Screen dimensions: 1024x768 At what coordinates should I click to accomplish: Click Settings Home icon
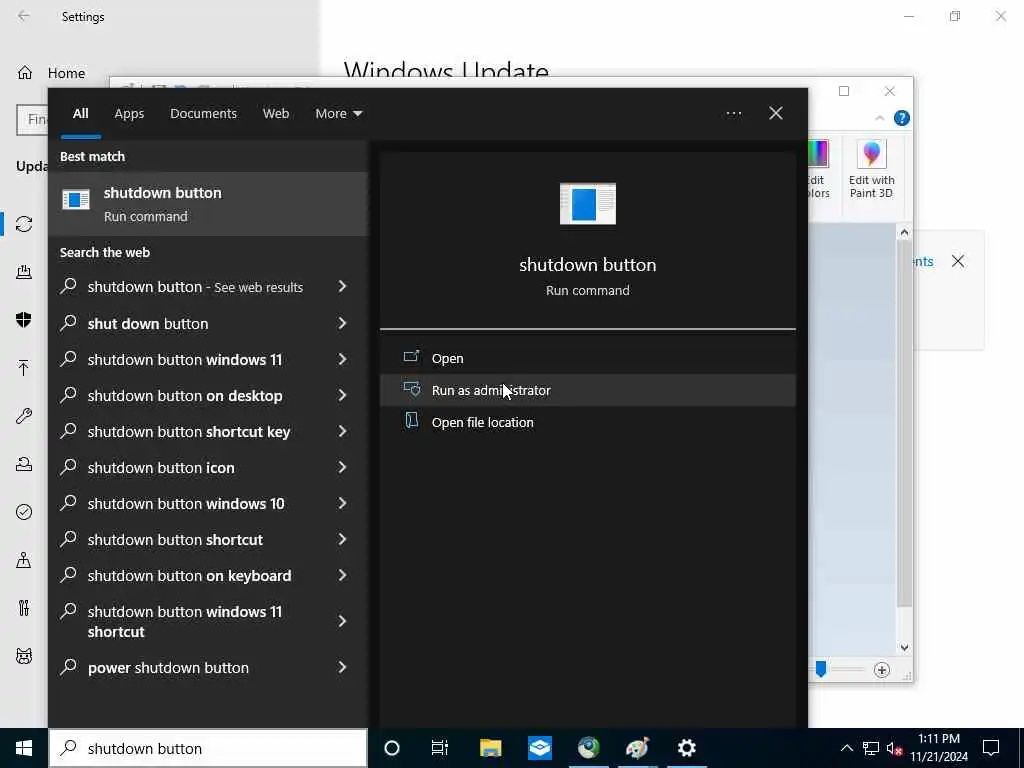tap(24, 73)
